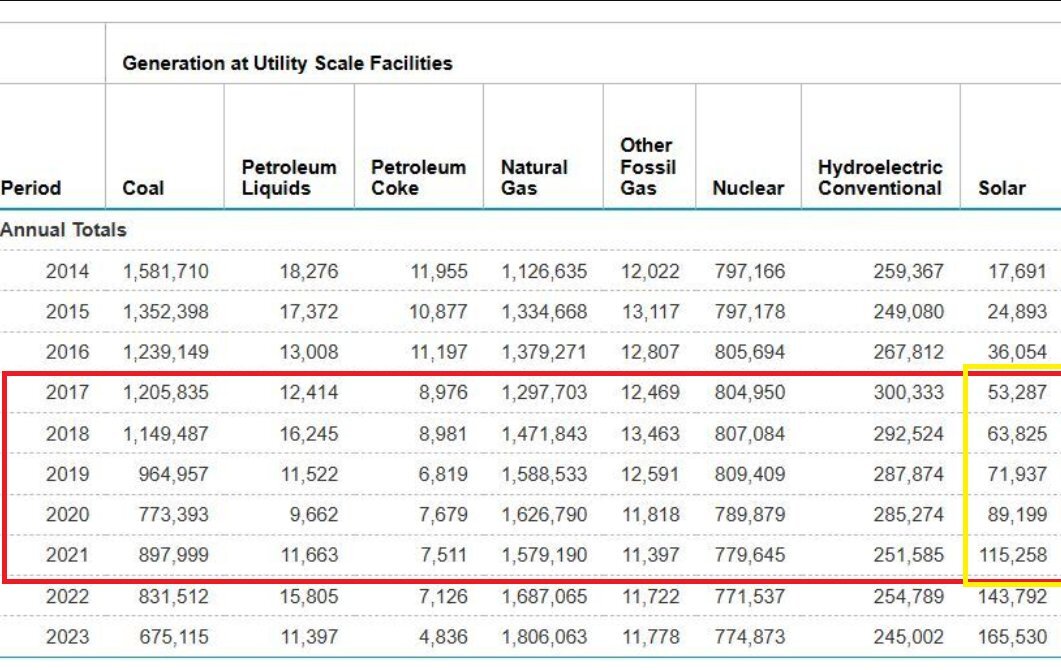Select the 2023 period cell

coord(67,637)
